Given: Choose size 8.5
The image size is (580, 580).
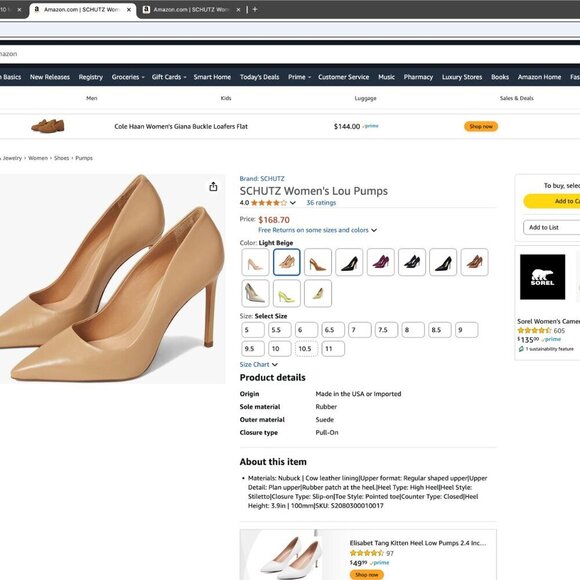Looking at the screenshot, I should (440, 330).
